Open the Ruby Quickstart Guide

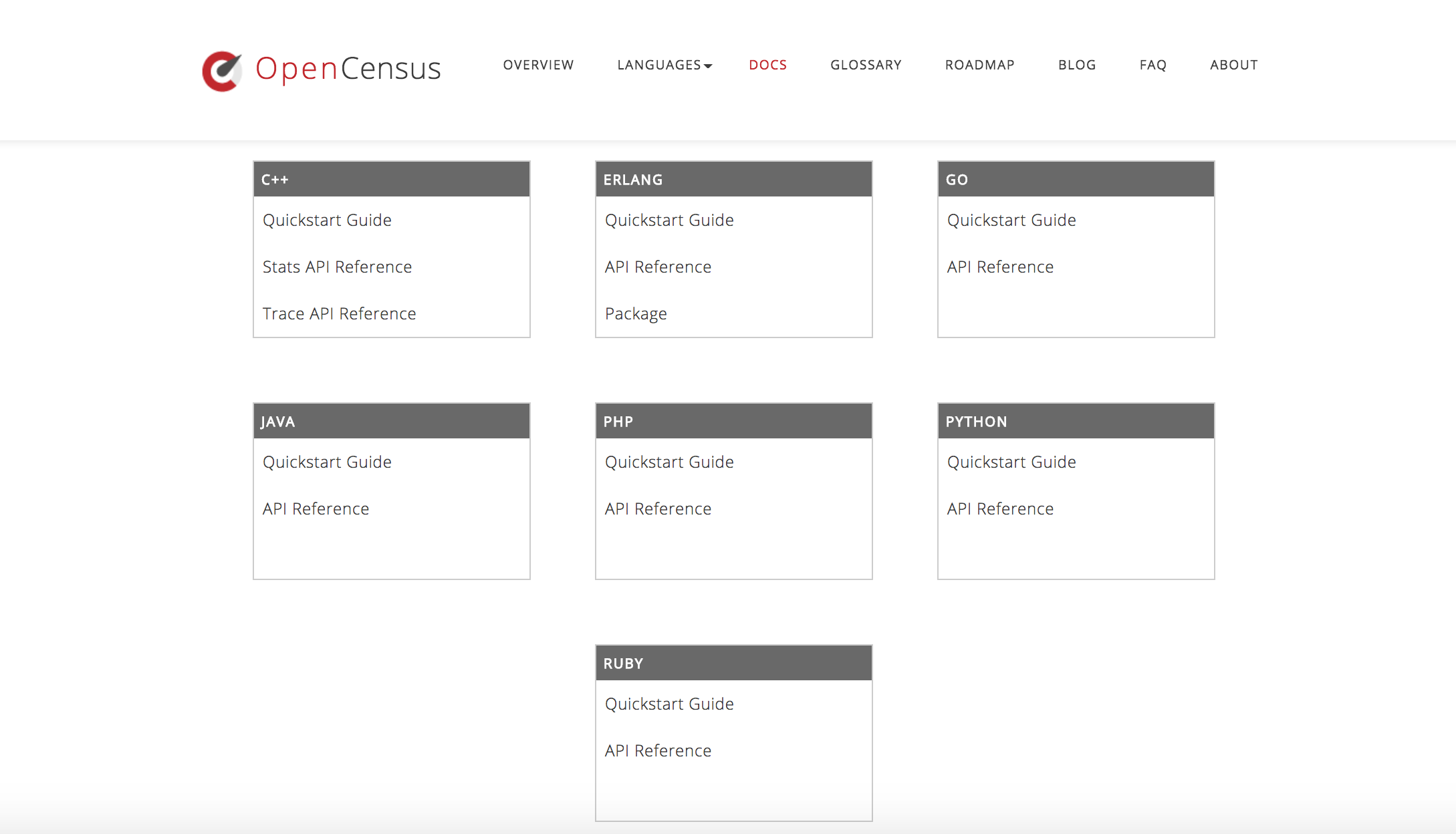point(669,704)
